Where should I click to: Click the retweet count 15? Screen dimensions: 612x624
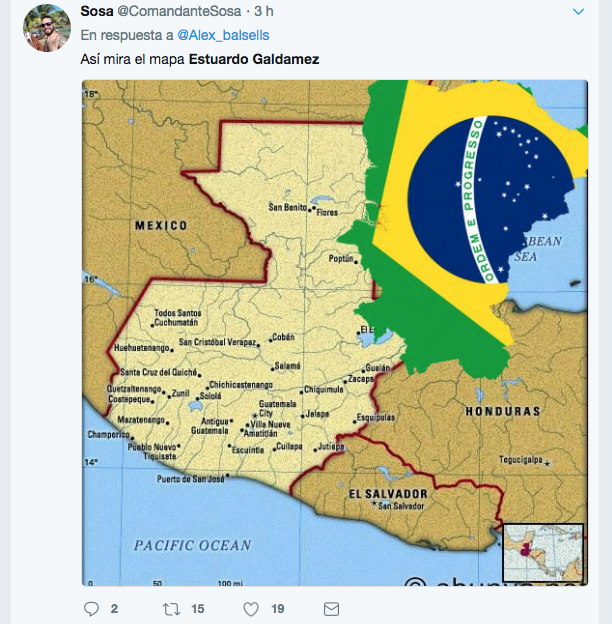tap(198, 608)
